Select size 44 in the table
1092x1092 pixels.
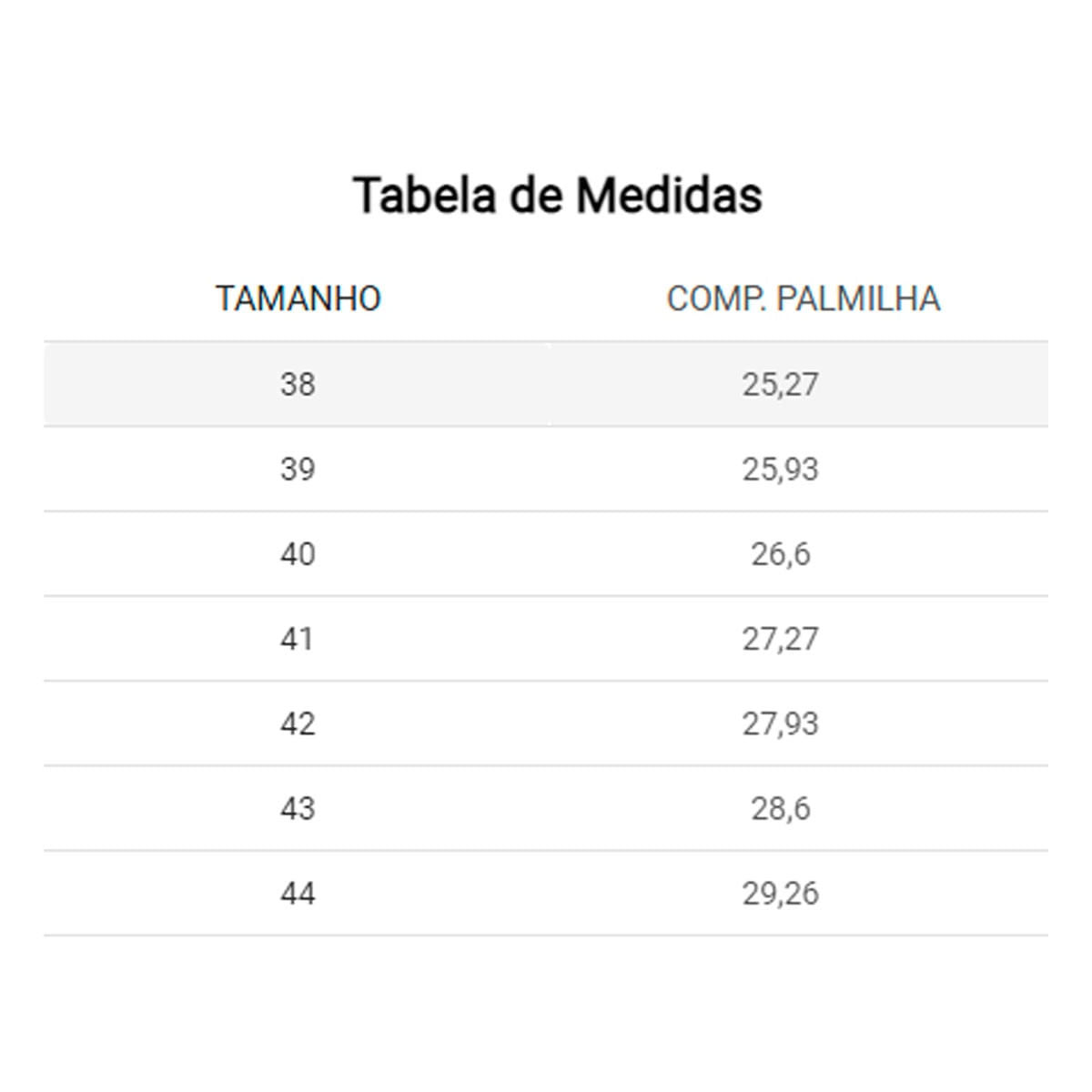point(298,894)
